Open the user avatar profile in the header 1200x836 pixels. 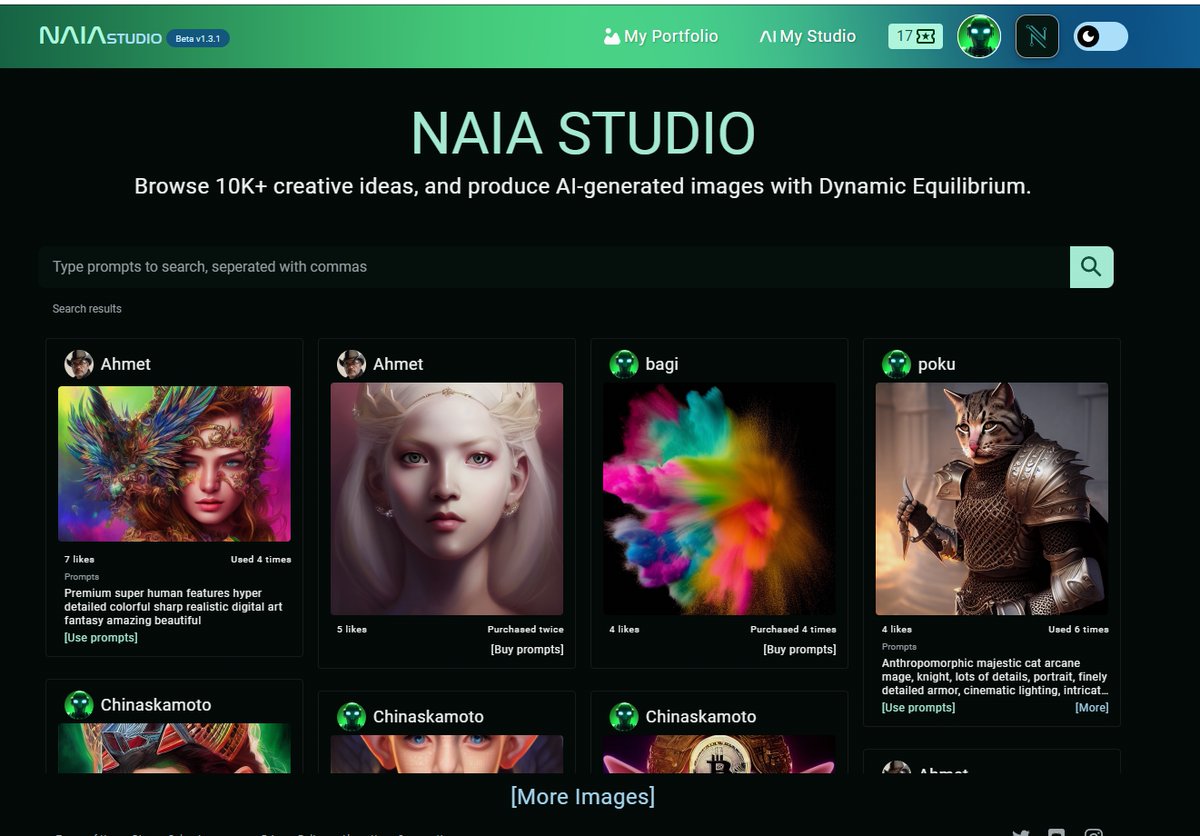coord(979,37)
